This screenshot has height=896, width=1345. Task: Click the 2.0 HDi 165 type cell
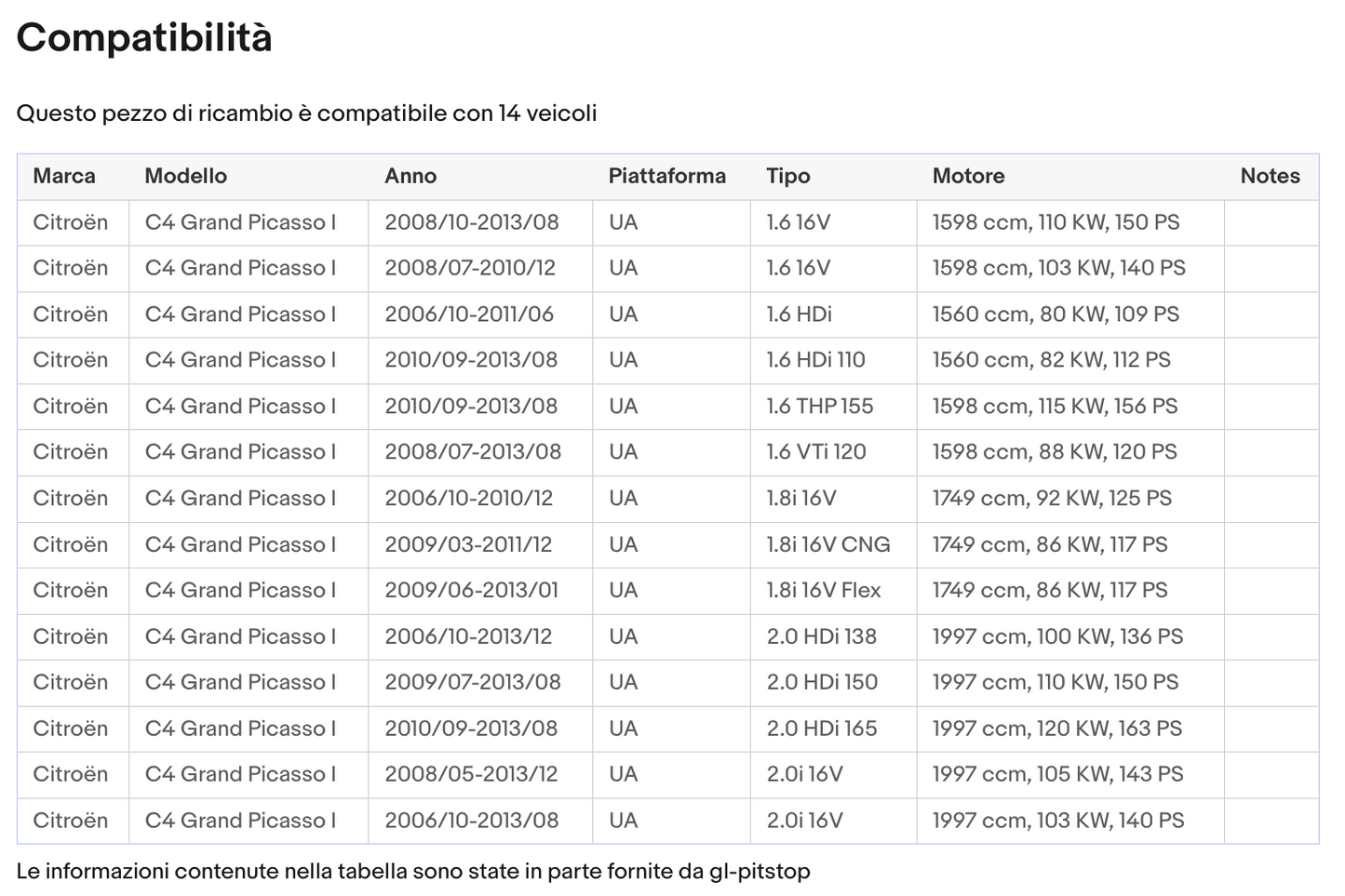tap(821, 729)
